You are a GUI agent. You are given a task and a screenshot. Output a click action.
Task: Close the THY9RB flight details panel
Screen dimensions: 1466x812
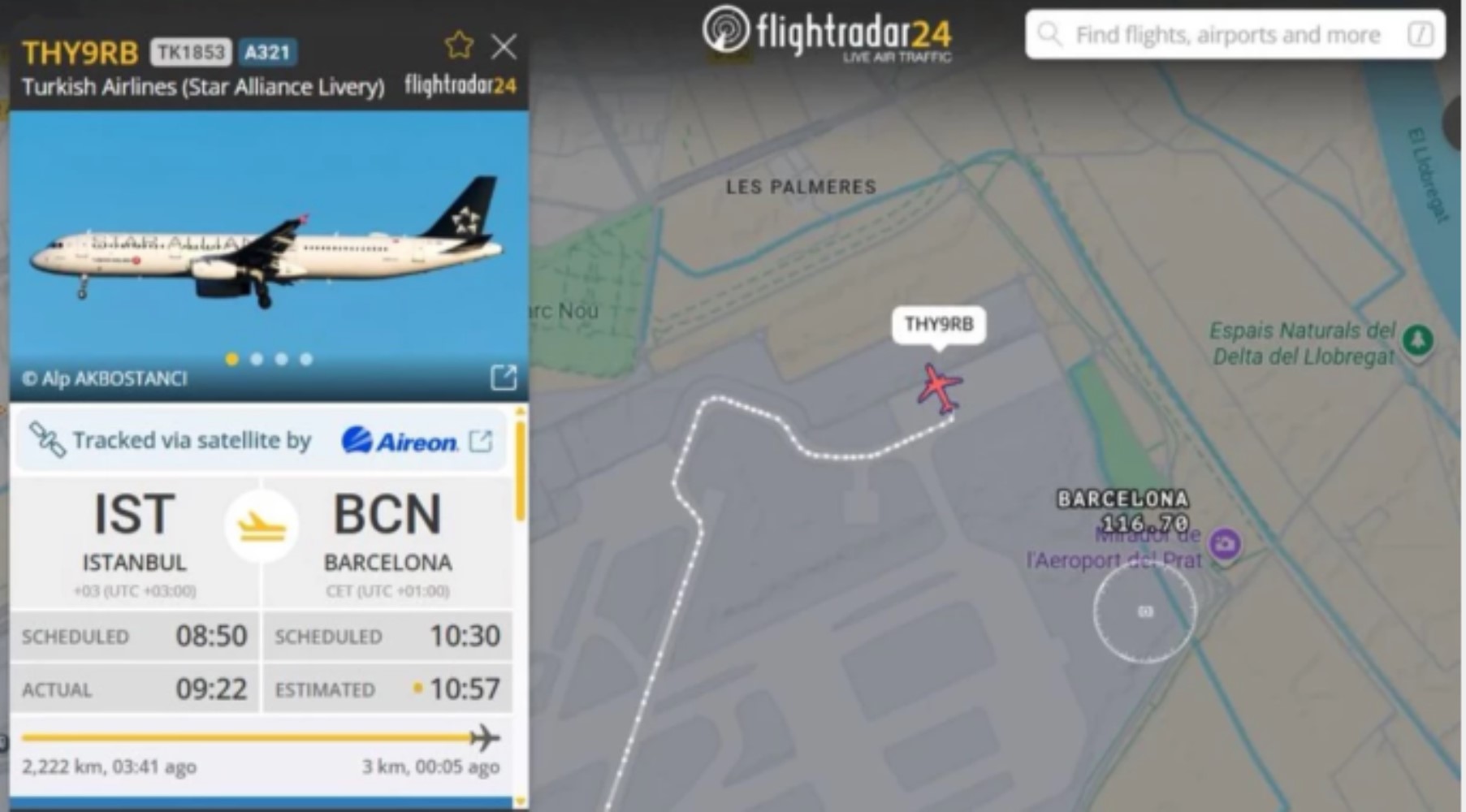(x=504, y=47)
